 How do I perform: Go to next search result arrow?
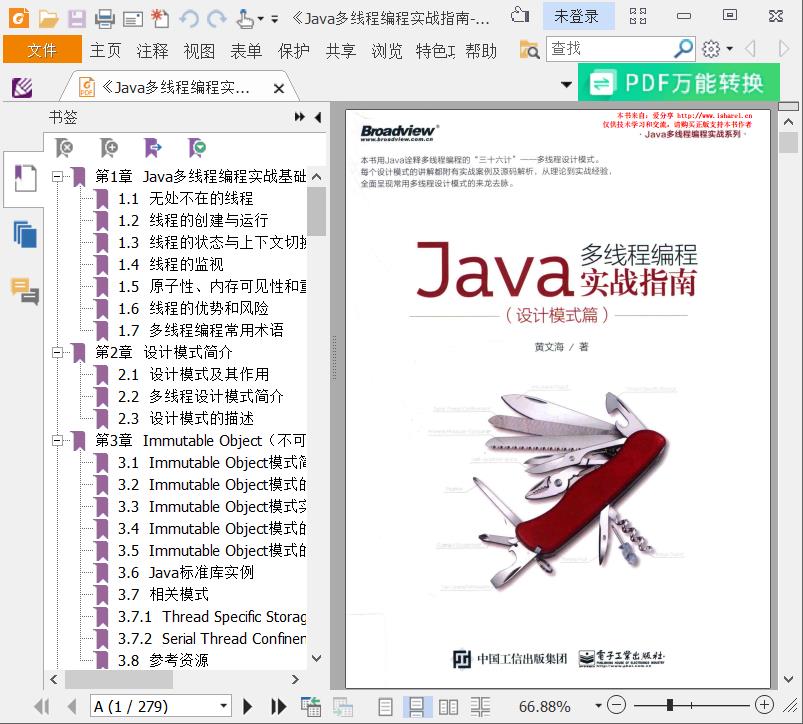pos(783,49)
